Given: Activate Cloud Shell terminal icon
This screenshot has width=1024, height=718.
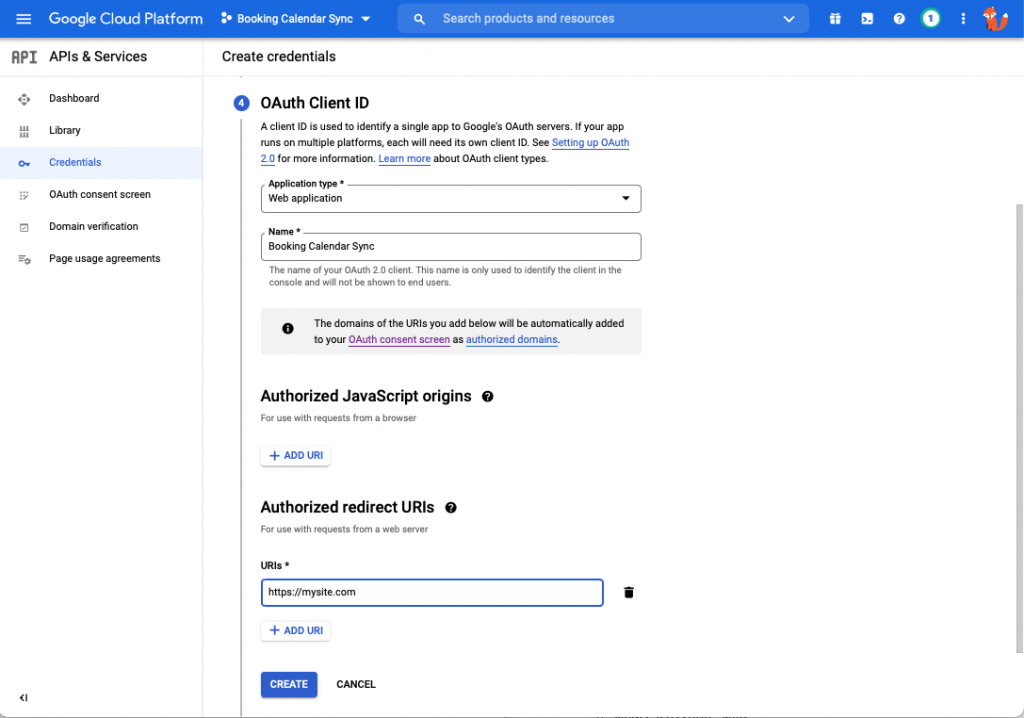Looking at the screenshot, I should click(867, 18).
